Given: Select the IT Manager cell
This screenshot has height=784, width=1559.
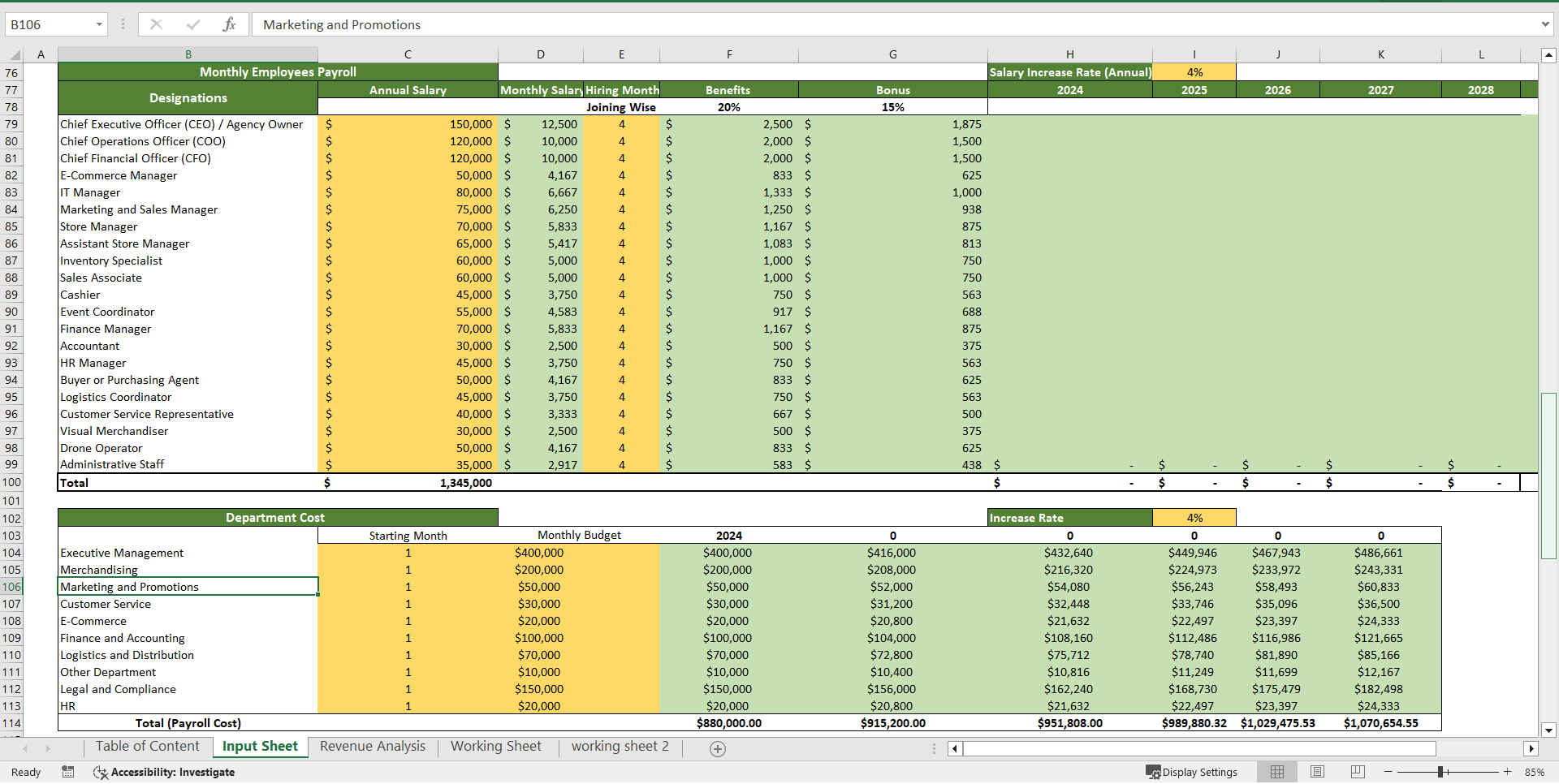Looking at the screenshot, I should 188,192.
